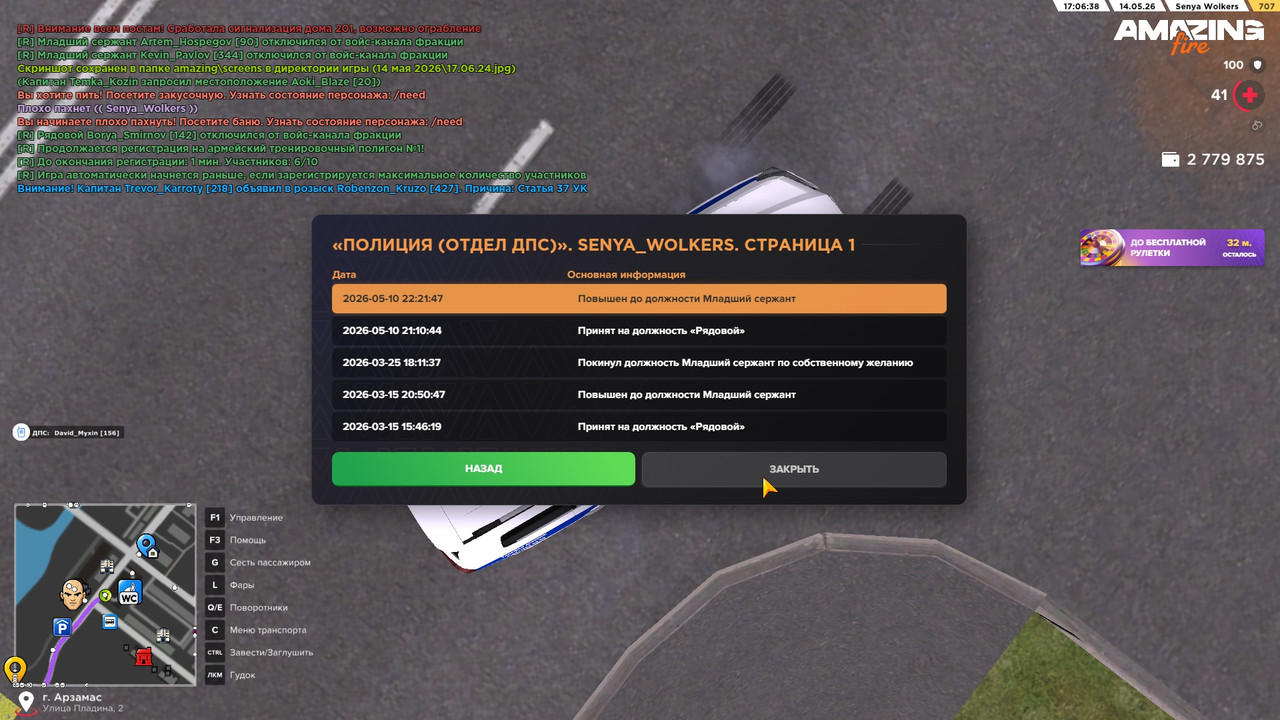
Task: Click the ЛКМ key badge for Гудок
Action: point(215,675)
